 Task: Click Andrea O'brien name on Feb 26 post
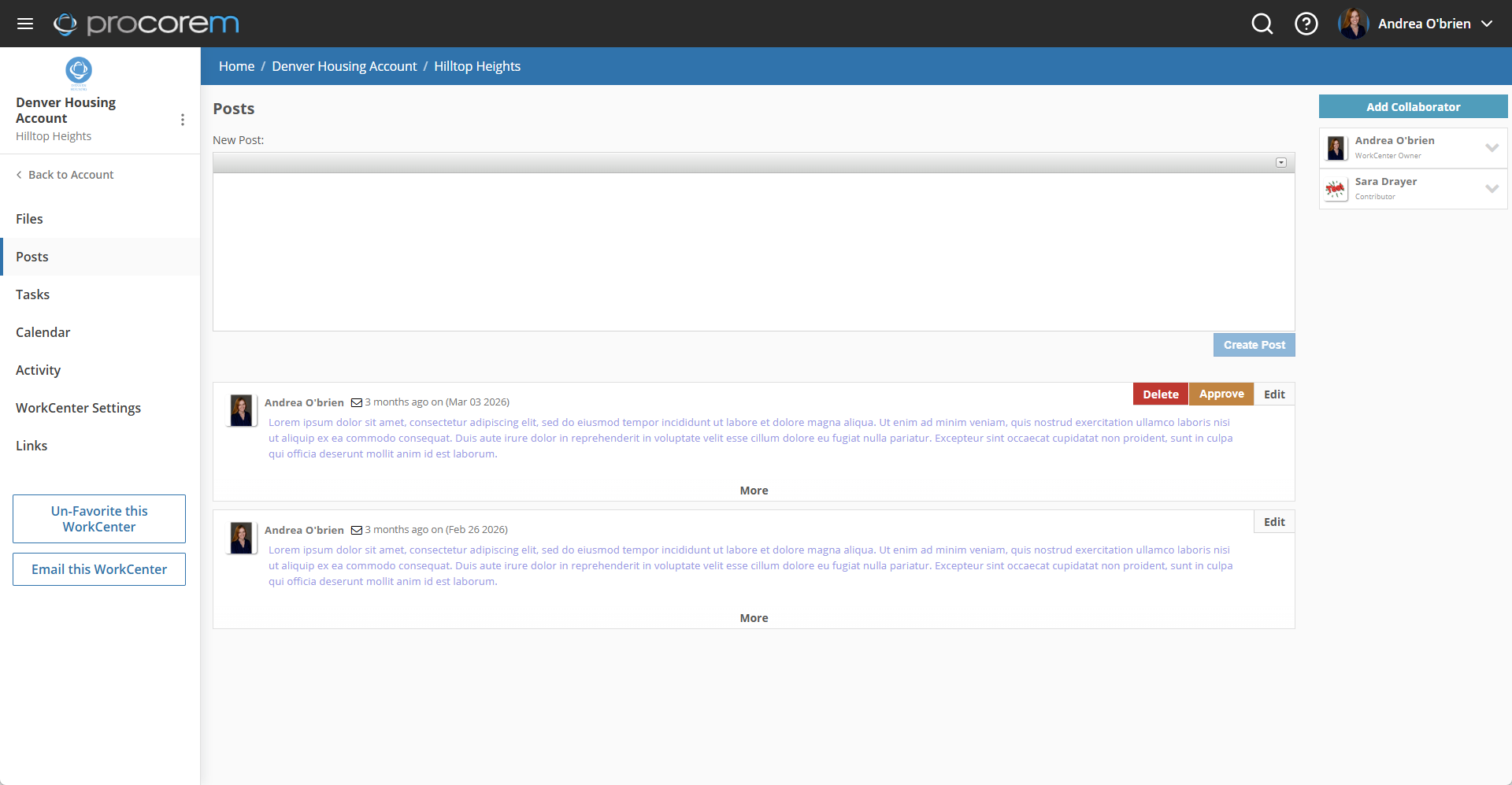click(x=304, y=530)
